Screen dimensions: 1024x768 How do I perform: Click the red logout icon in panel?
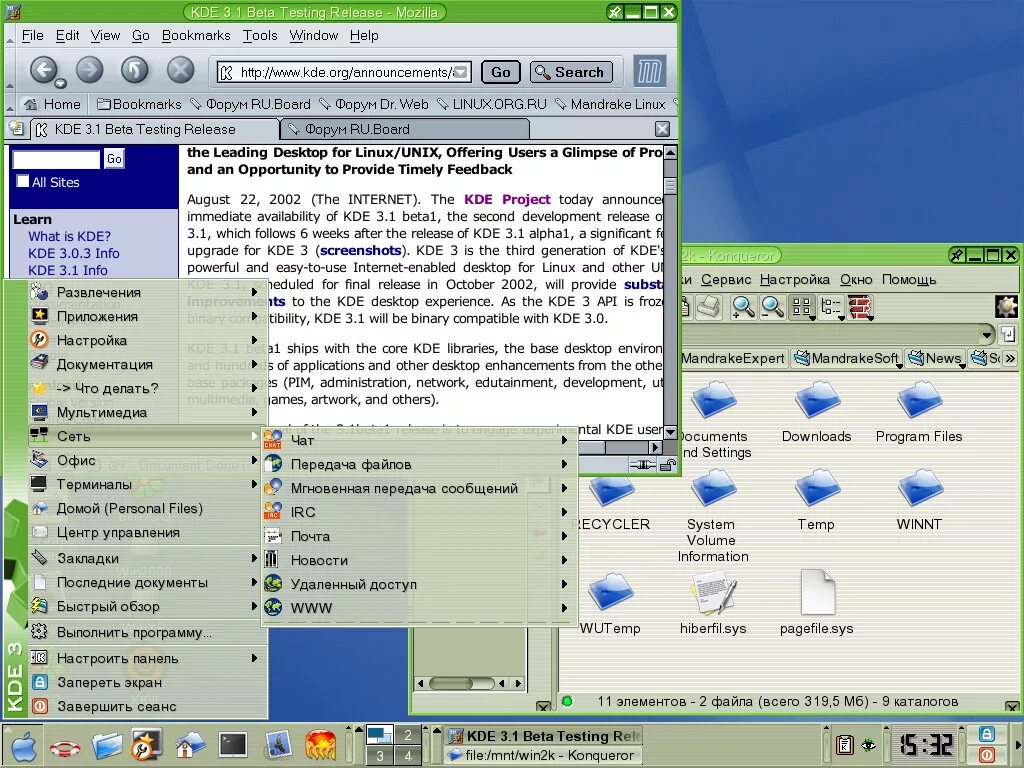987,754
